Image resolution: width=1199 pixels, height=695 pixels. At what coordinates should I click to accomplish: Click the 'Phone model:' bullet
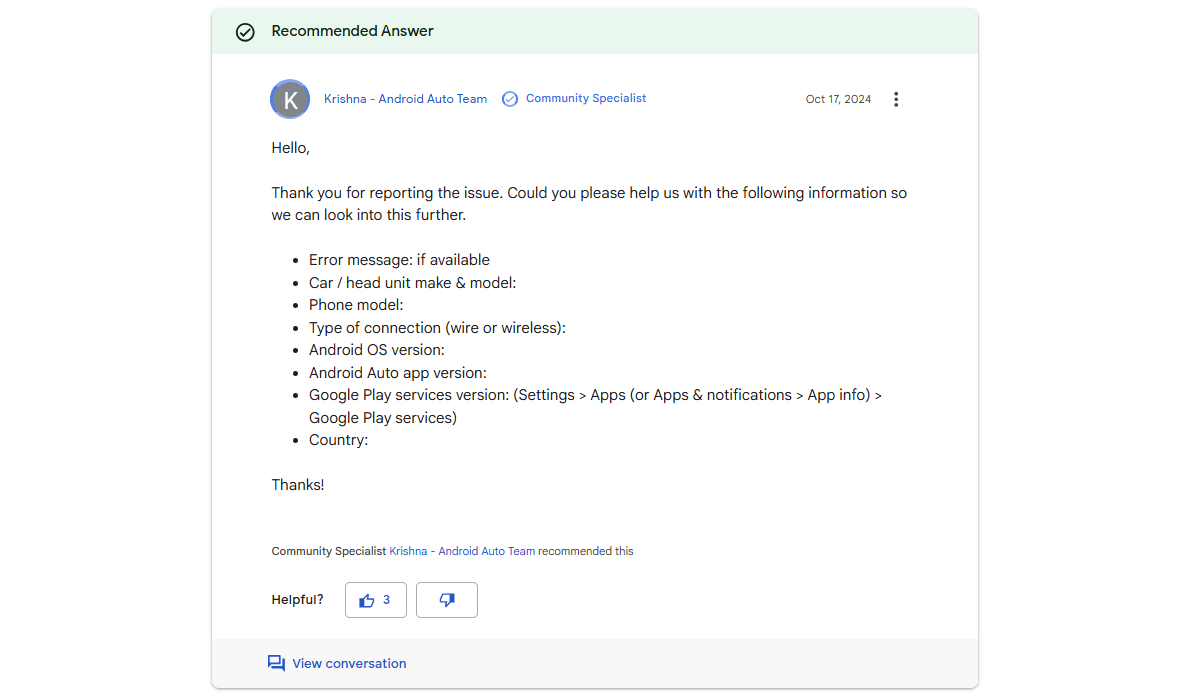coord(356,305)
